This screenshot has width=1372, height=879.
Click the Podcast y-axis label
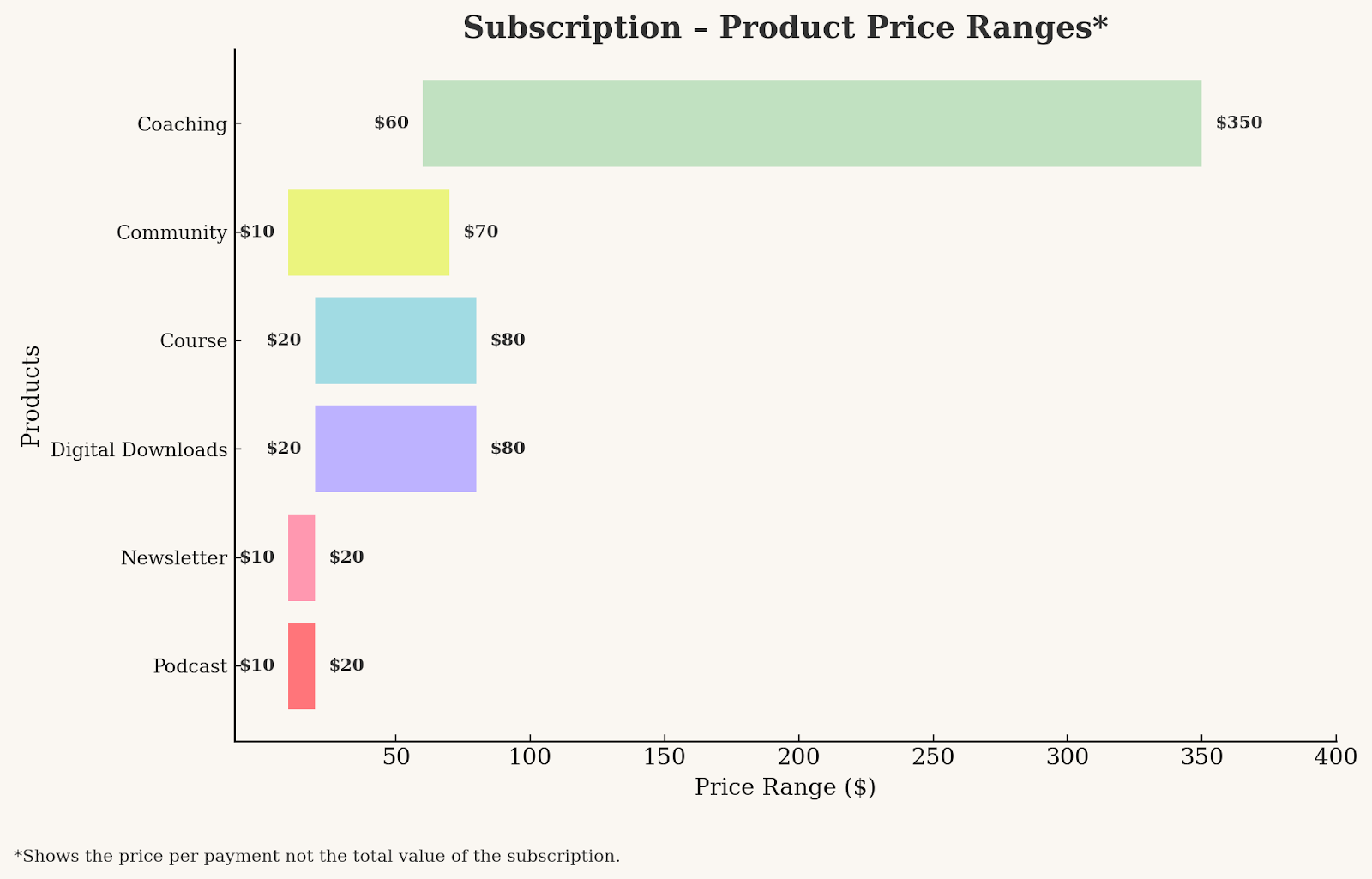point(190,666)
